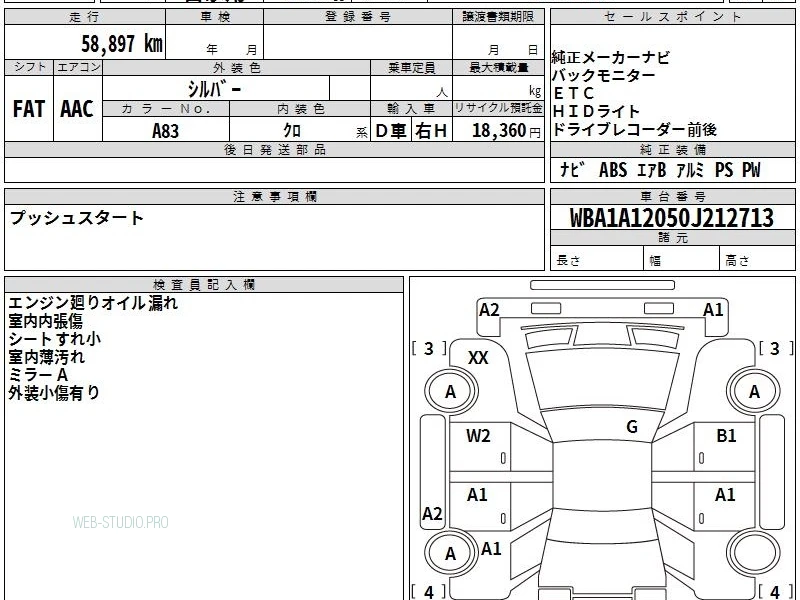Viewport: 800px width, 600px height.
Task: Click the 外装色 header
Action: click(237, 67)
